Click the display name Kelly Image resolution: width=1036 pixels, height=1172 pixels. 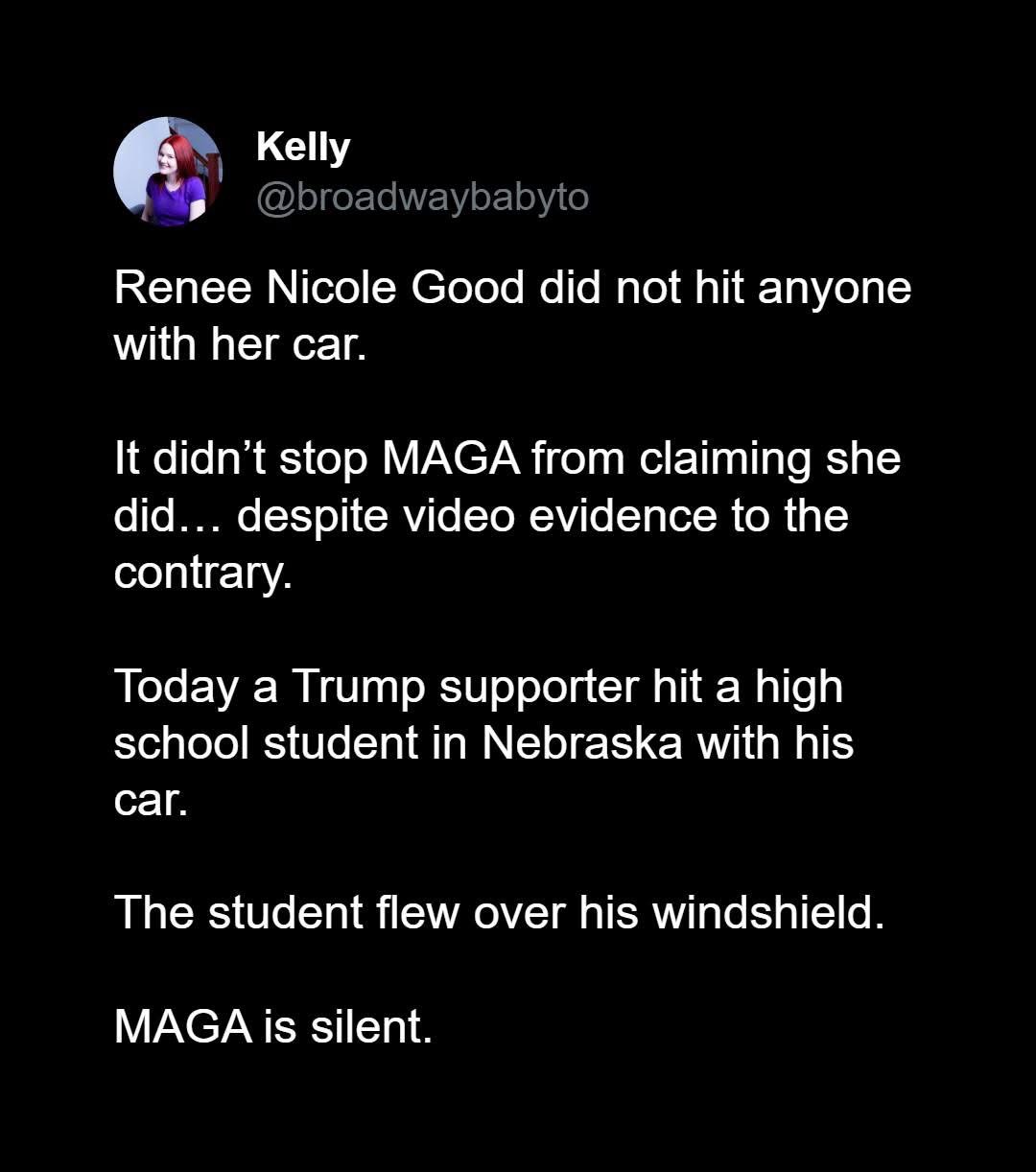pyautogui.click(x=303, y=147)
